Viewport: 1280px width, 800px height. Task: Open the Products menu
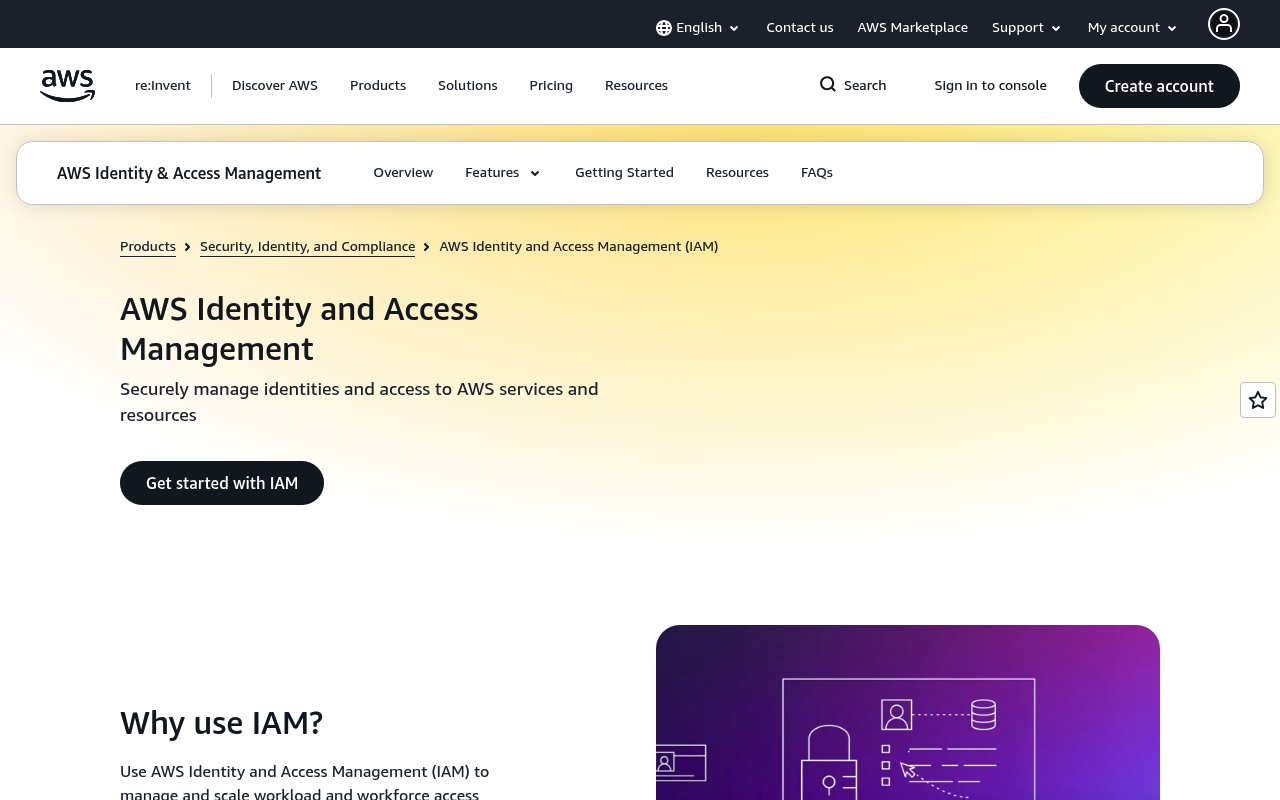click(x=378, y=86)
